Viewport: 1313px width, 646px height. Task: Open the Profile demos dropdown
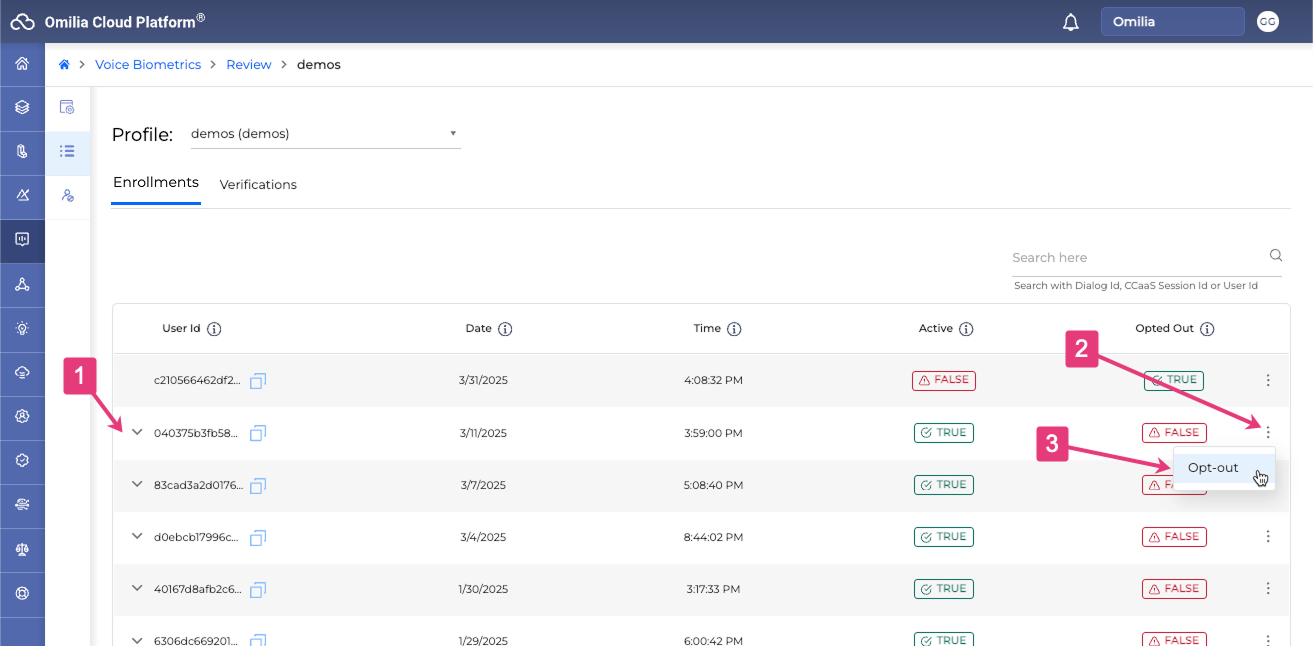tap(325, 134)
